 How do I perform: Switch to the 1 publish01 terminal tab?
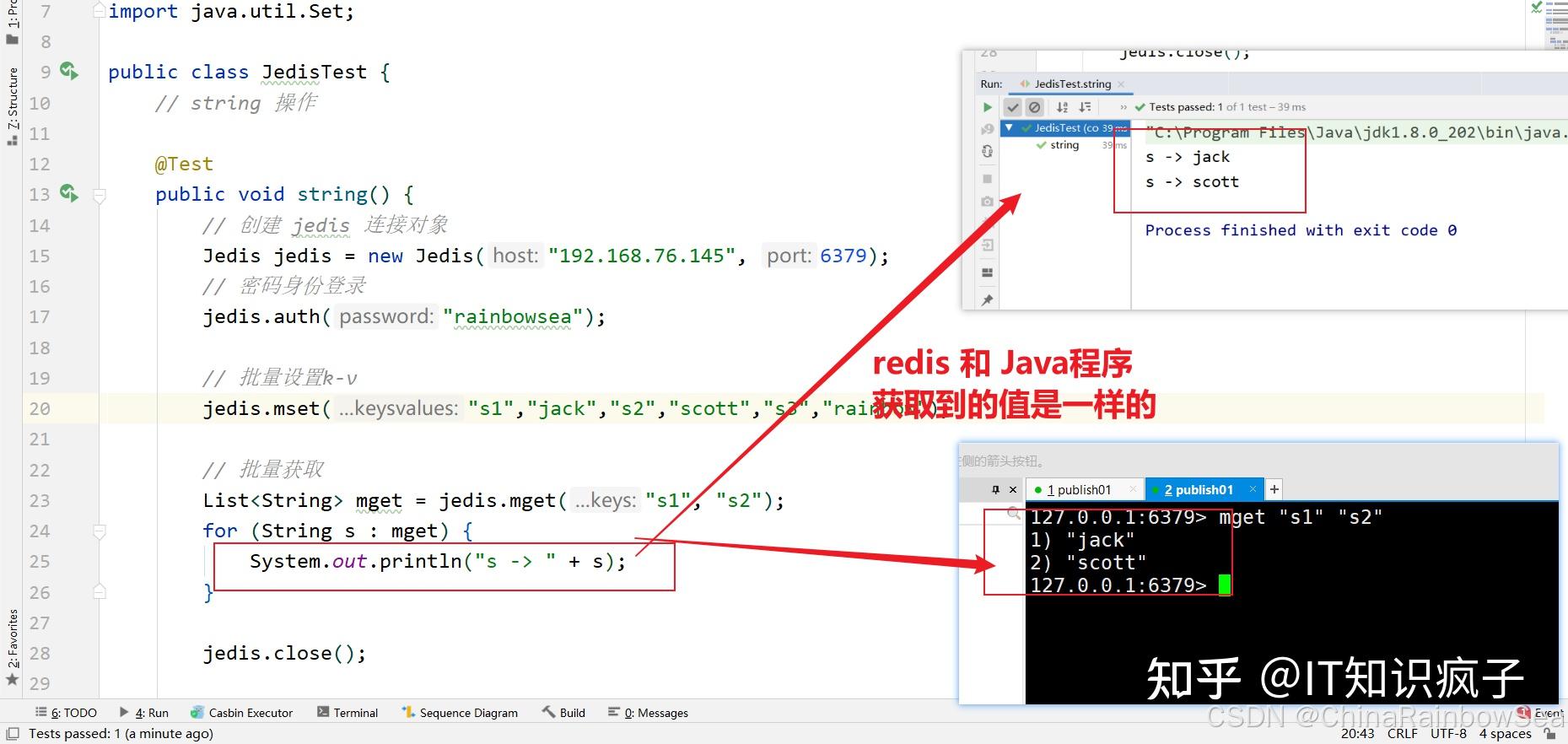pyautogui.click(x=1079, y=489)
